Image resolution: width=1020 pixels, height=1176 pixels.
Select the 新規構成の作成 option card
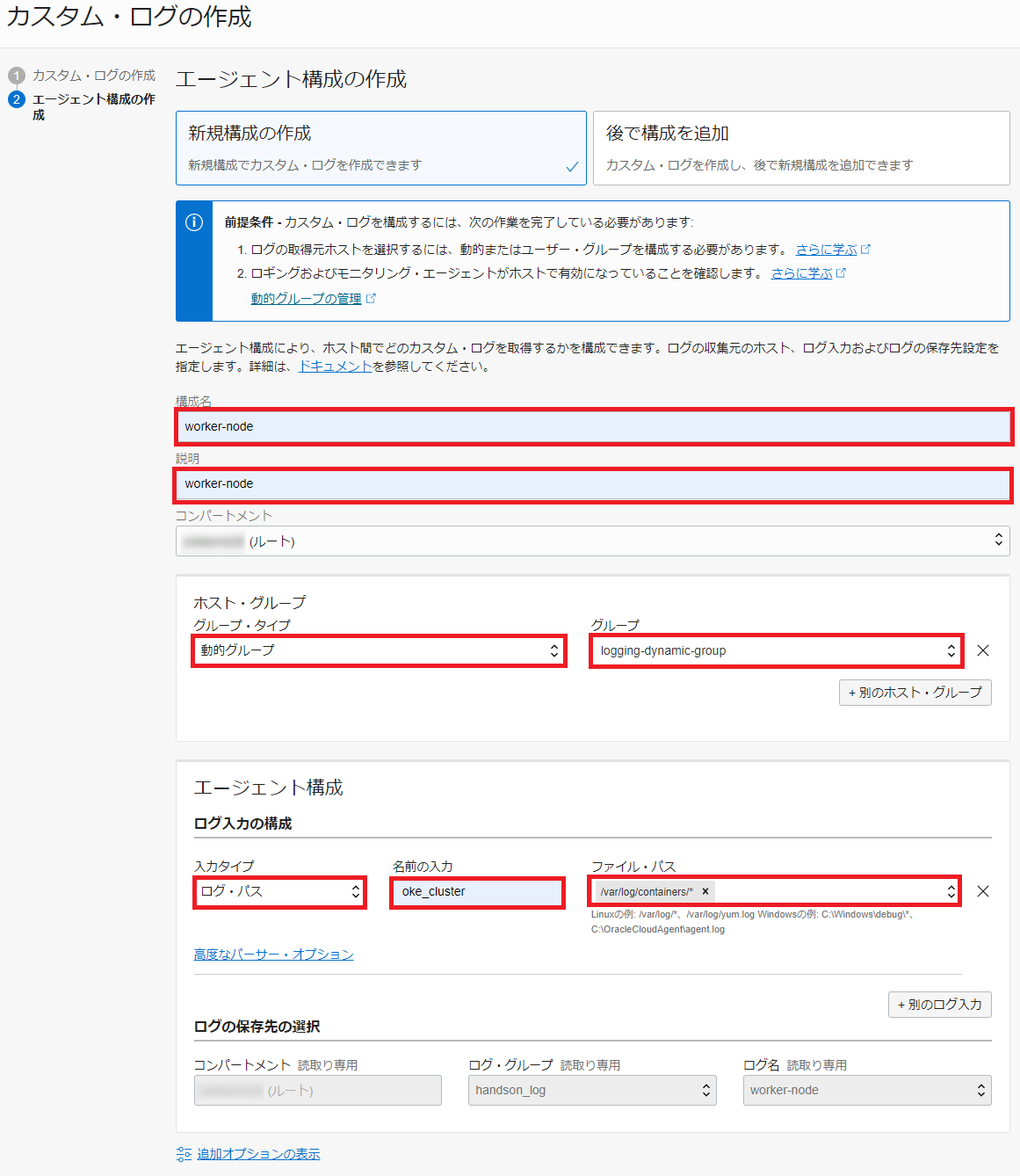click(380, 148)
